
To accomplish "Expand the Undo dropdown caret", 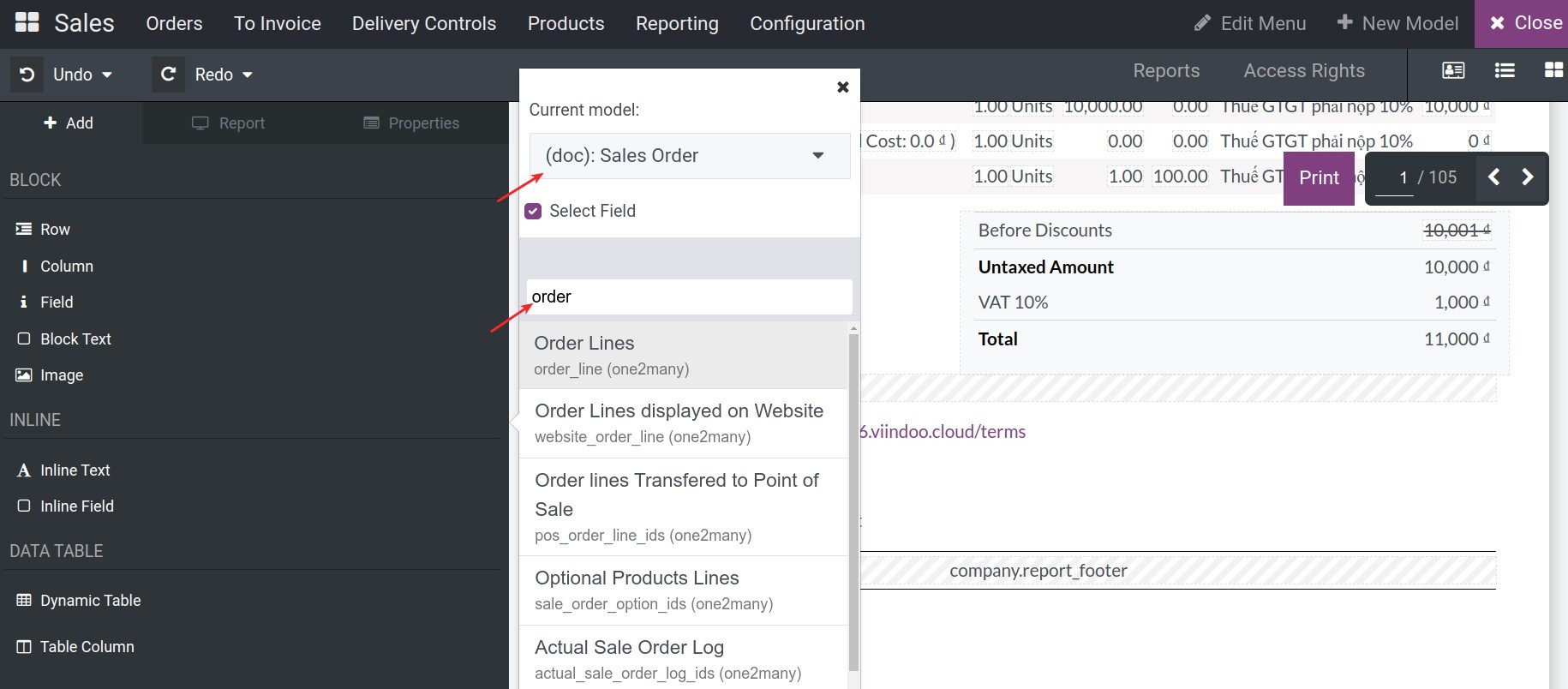I will (x=107, y=75).
